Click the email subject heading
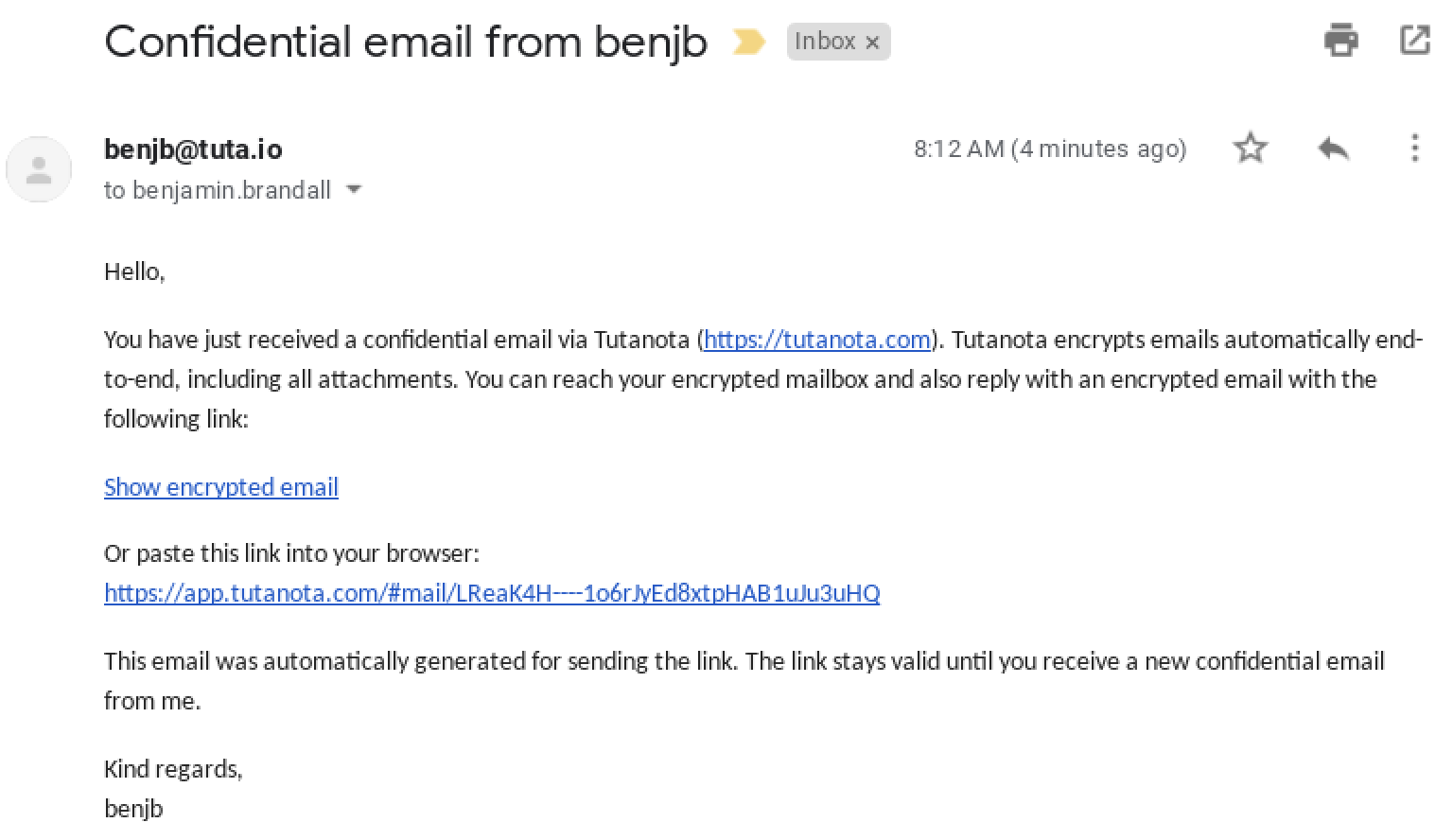Viewport: 1453px width, 840px height. pyautogui.click(x=406, y=42)
